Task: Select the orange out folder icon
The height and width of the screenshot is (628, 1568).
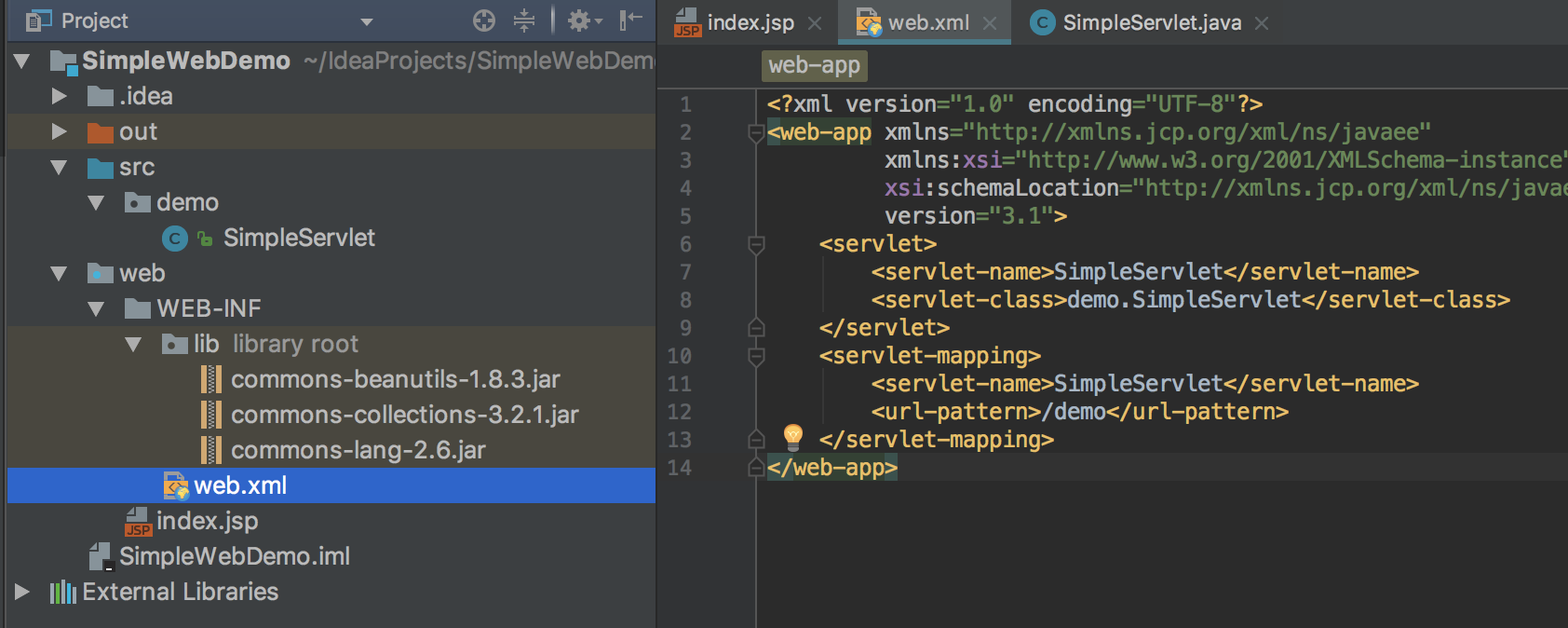Action: (x=101, y=132)
